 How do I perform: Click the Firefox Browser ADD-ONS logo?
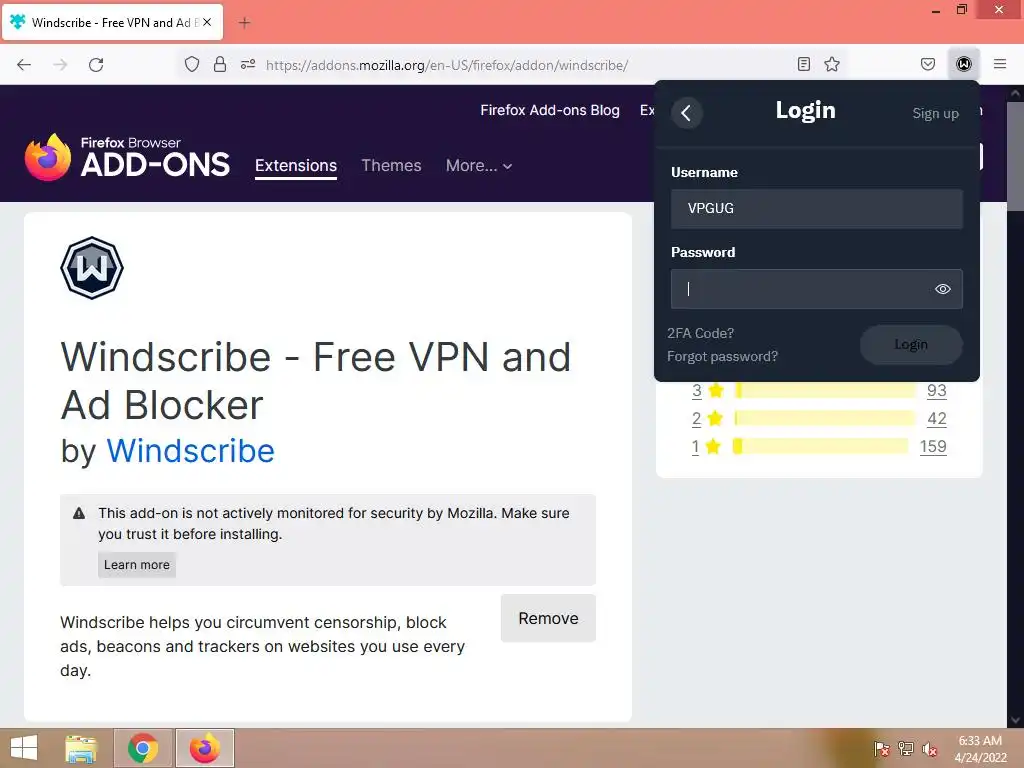click(x=127, y=157)
